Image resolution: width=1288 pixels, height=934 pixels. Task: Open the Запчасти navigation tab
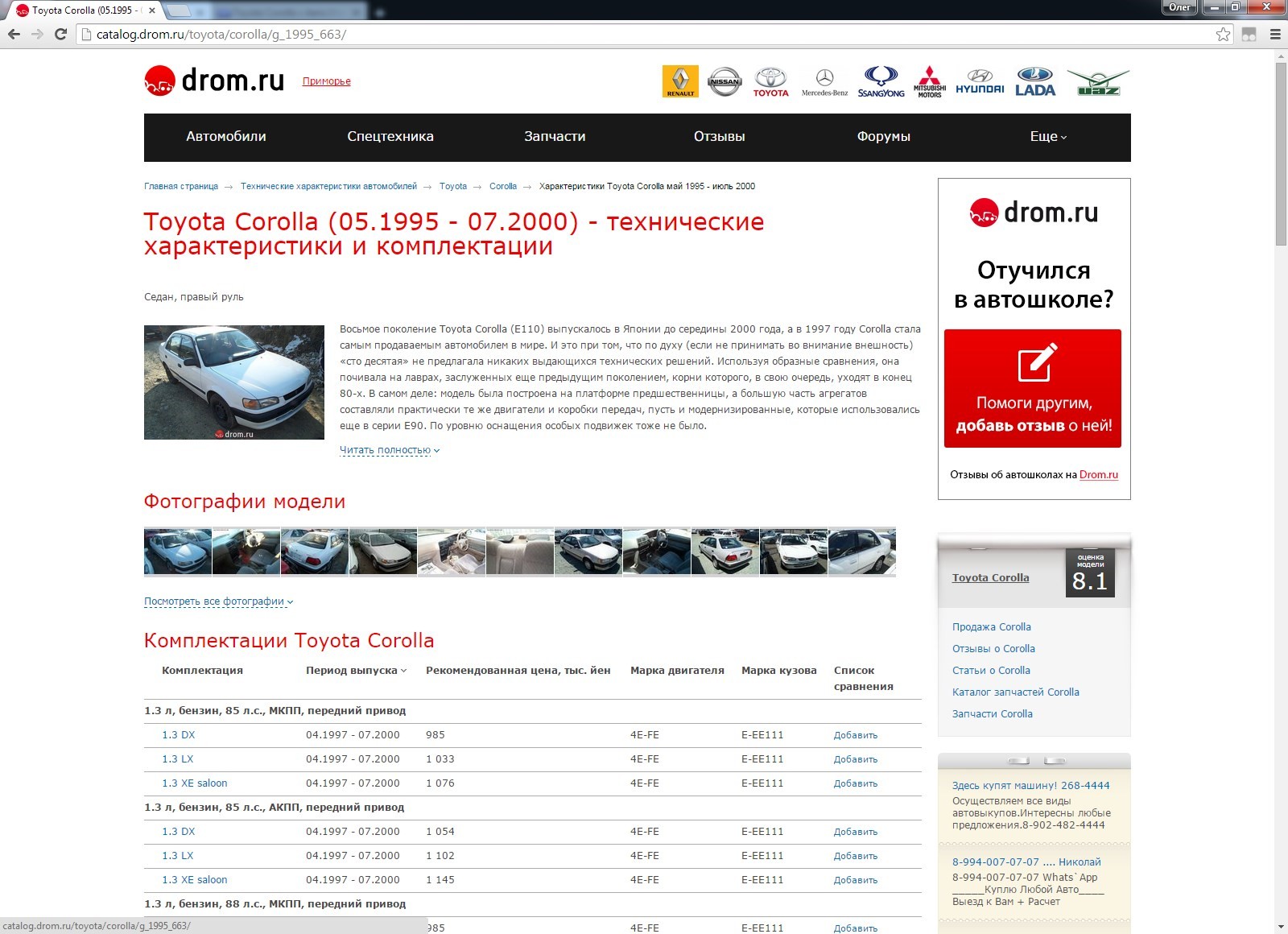pyautogui.click(x=555, y=137)
